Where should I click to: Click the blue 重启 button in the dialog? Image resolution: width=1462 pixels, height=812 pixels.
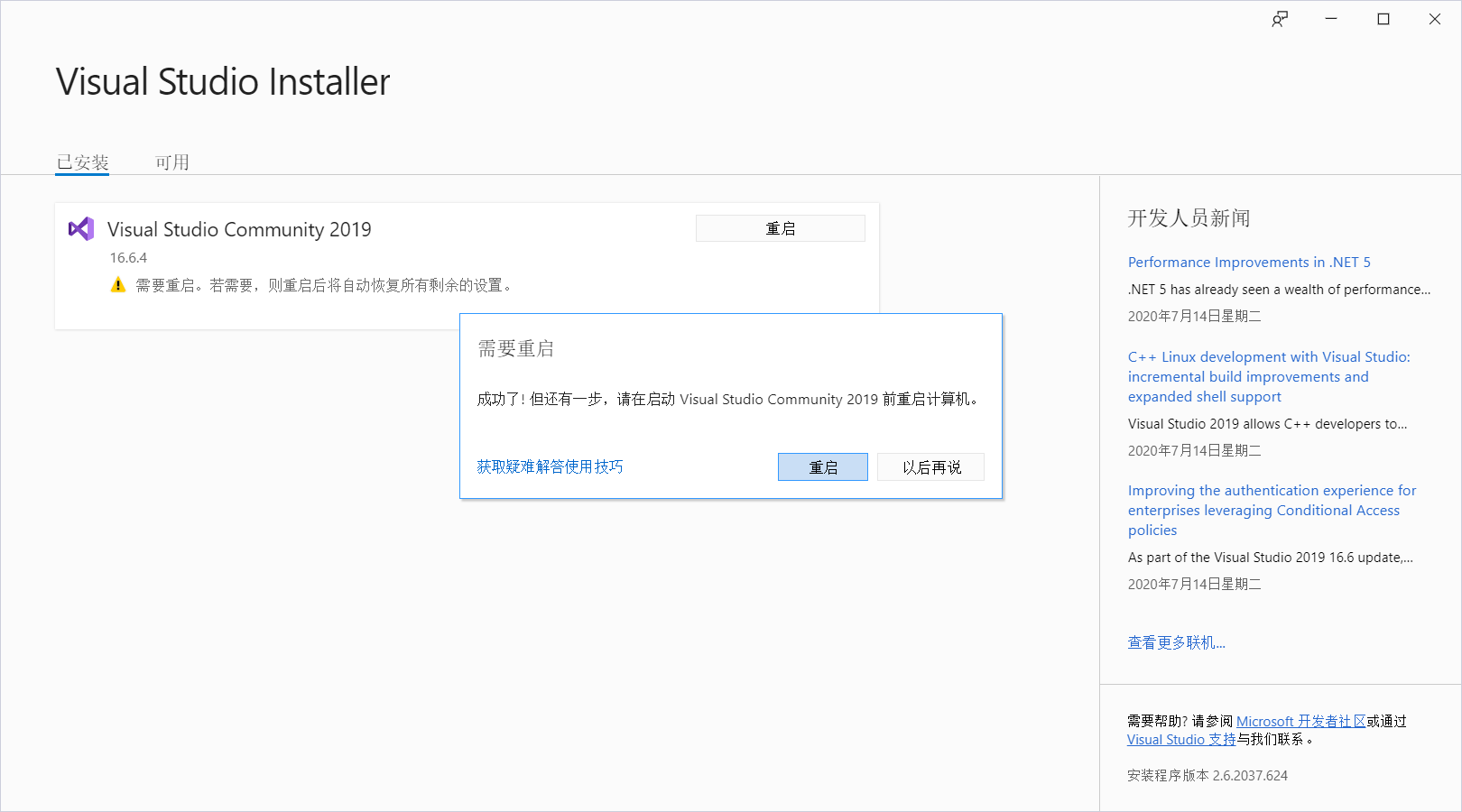pyautogui.click(x=823, y=467)
